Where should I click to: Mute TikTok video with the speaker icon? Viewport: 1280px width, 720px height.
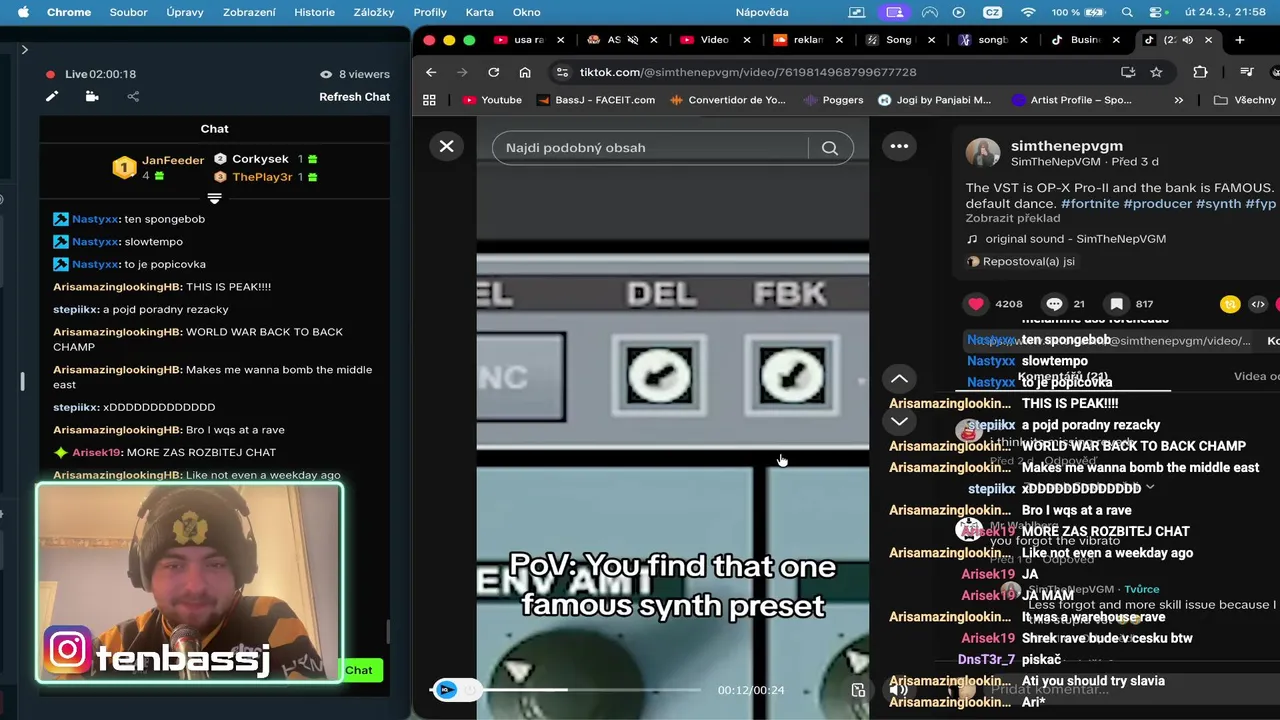(899, 689)
